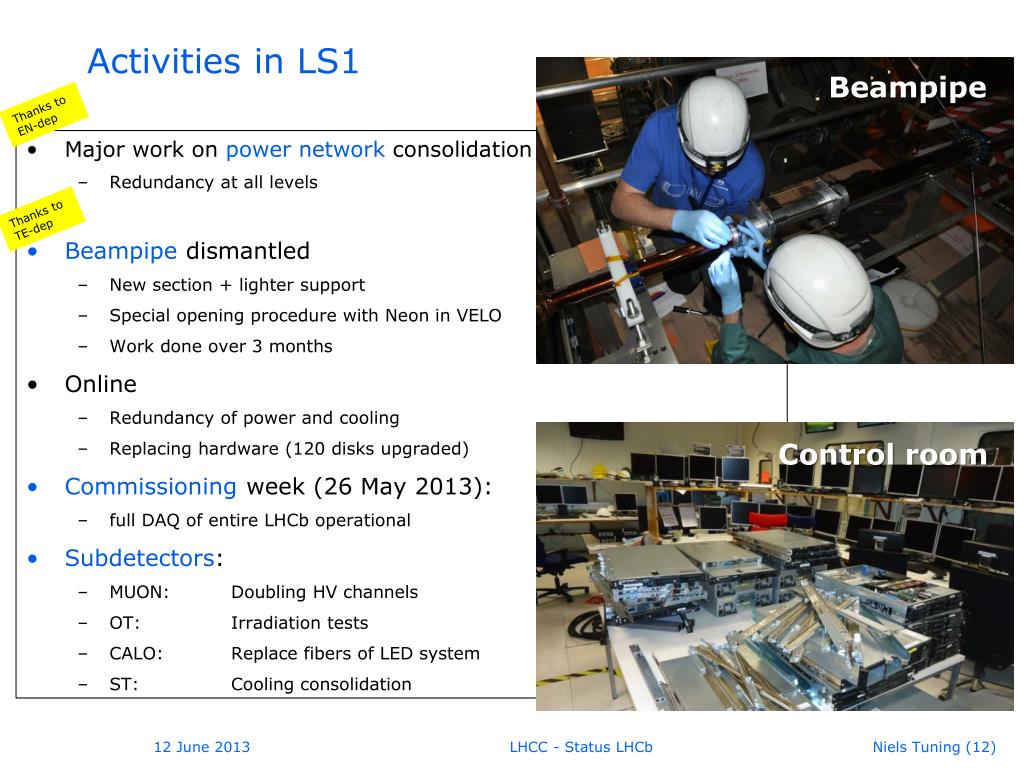1024x768 pixels.
Task: Select the 'Redundancy at all levels' line
Action: [214, 182]
